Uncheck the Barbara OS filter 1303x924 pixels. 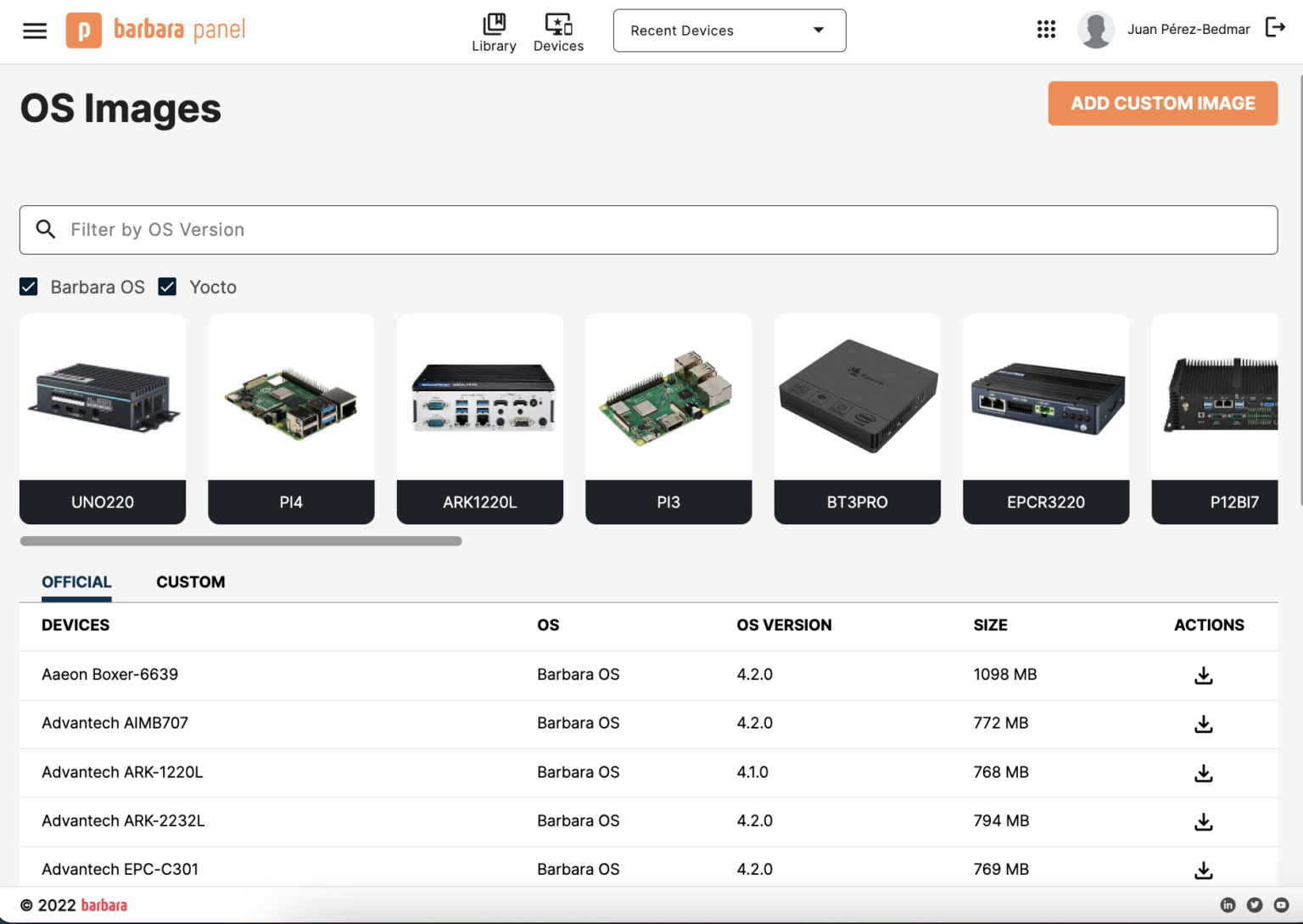tap(29, 287)
